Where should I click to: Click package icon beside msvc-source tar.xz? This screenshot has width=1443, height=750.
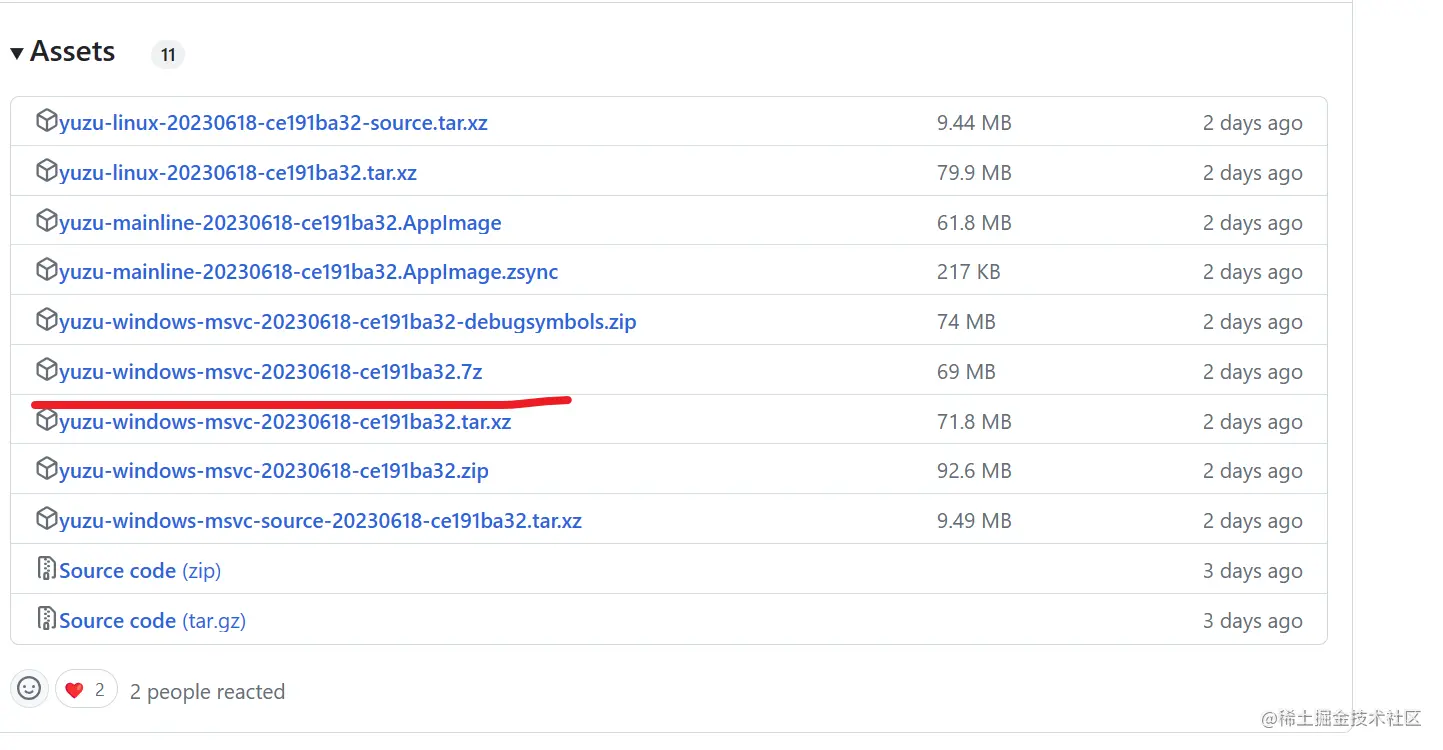pyautogui.click(x=46, y=519)
